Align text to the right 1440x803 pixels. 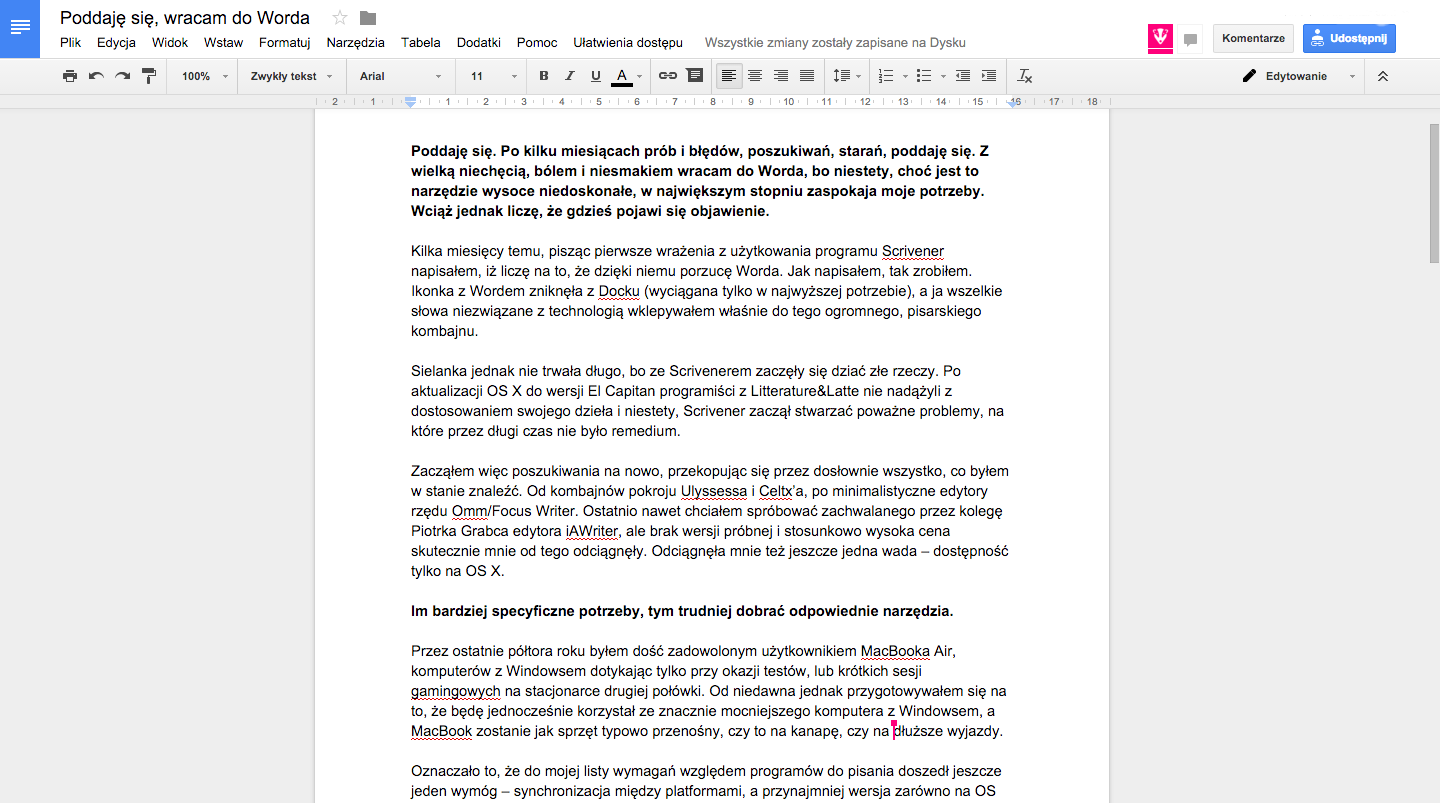(781, 76)
